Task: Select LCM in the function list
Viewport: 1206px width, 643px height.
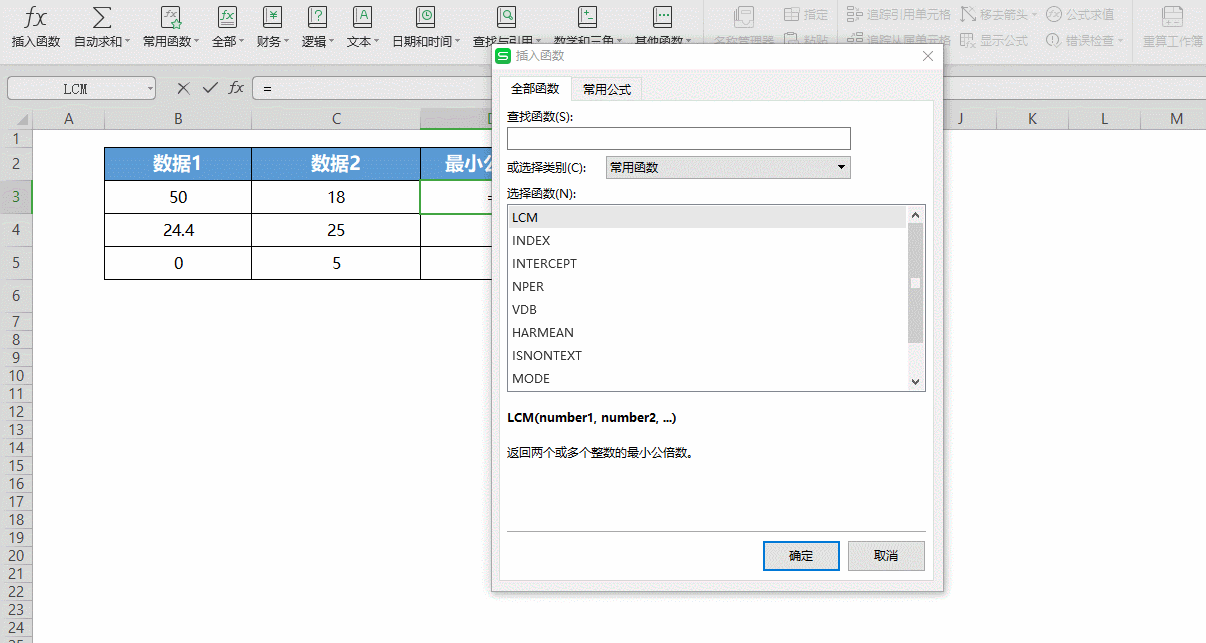Action: click(706, 217)
